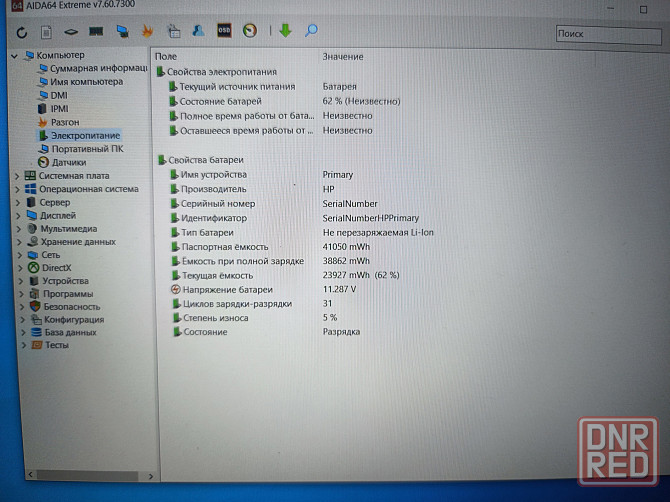Select the Свойства электропитания group row
Viewport: 670px width, 502px height.
[217, 72]
